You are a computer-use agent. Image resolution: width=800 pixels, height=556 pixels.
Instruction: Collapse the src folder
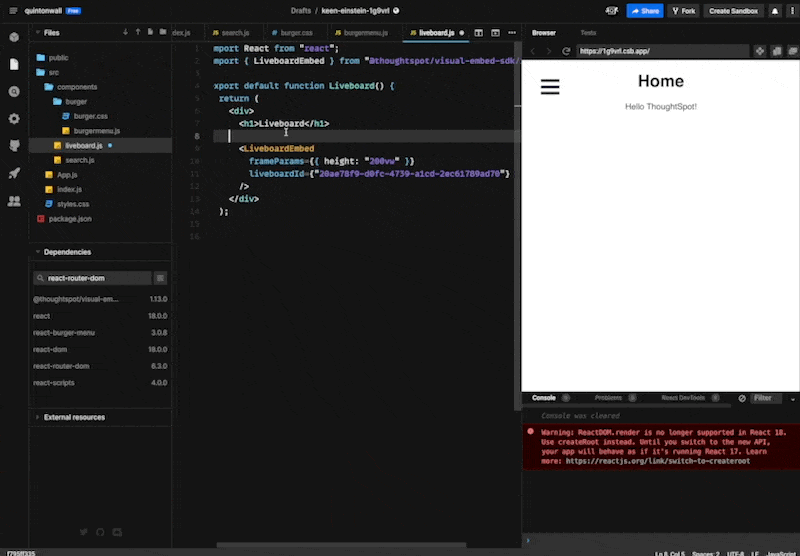[x=47, y=72]
